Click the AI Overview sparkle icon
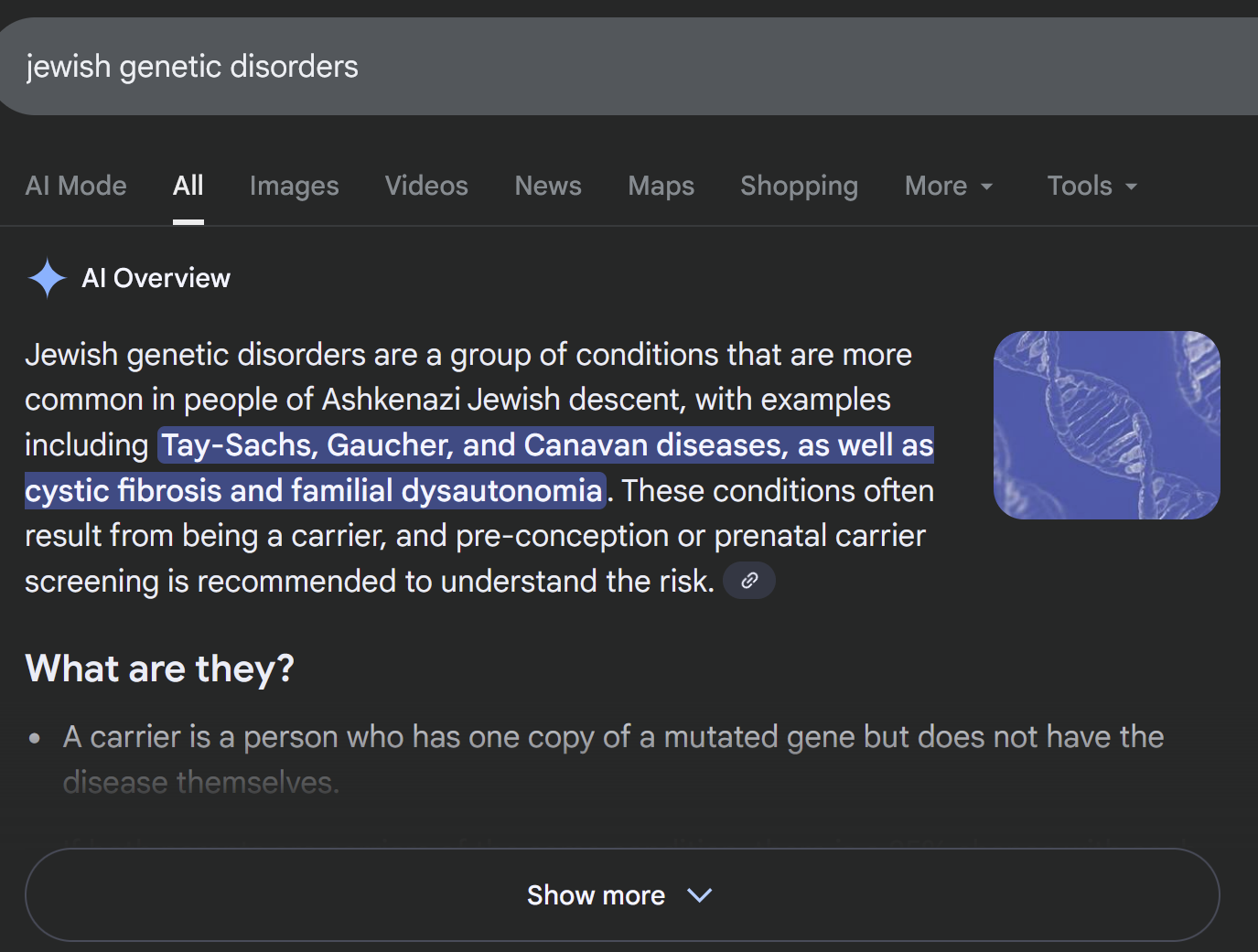 click(47, 278)
